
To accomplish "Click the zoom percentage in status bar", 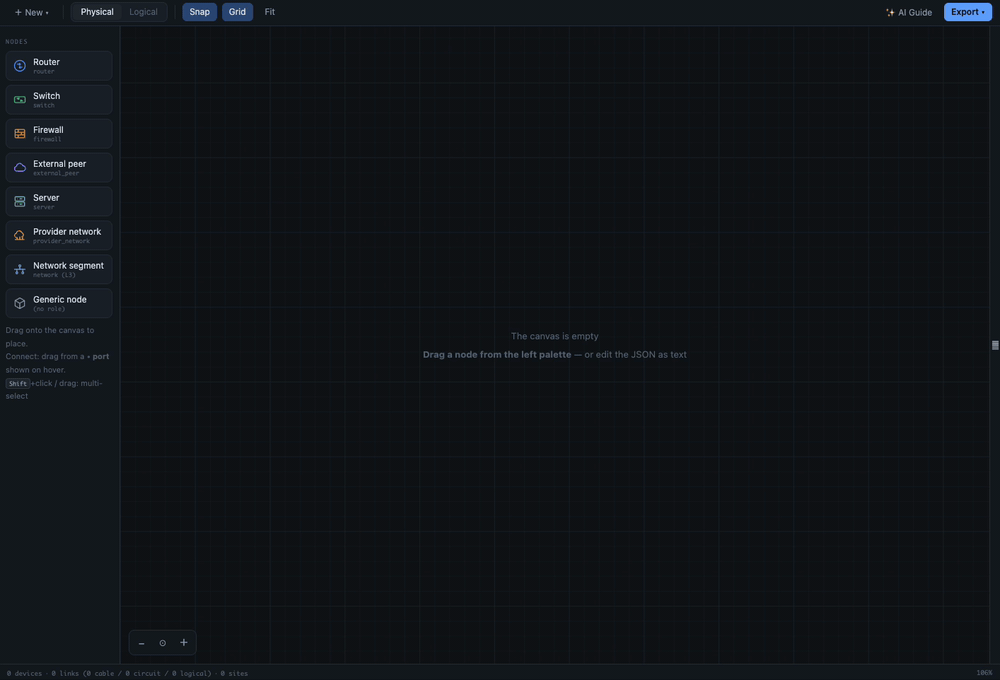I will pyautogui.click(x=984, y=673).
